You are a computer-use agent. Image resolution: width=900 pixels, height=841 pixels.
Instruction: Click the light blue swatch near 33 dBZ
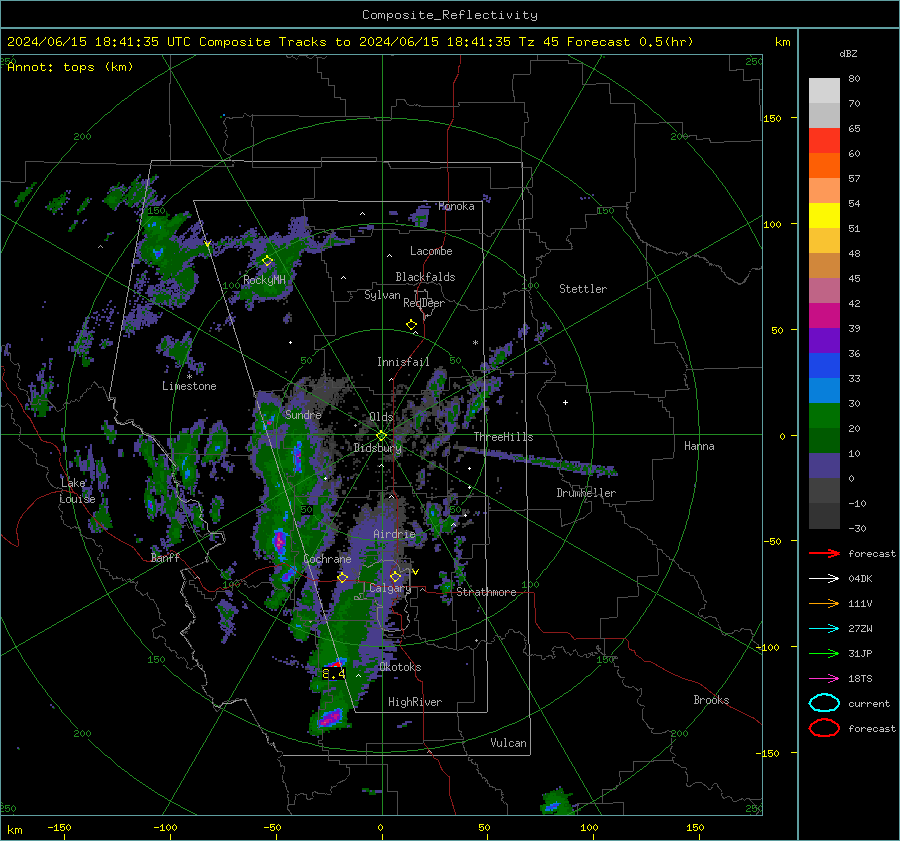(x=824, y=390)
